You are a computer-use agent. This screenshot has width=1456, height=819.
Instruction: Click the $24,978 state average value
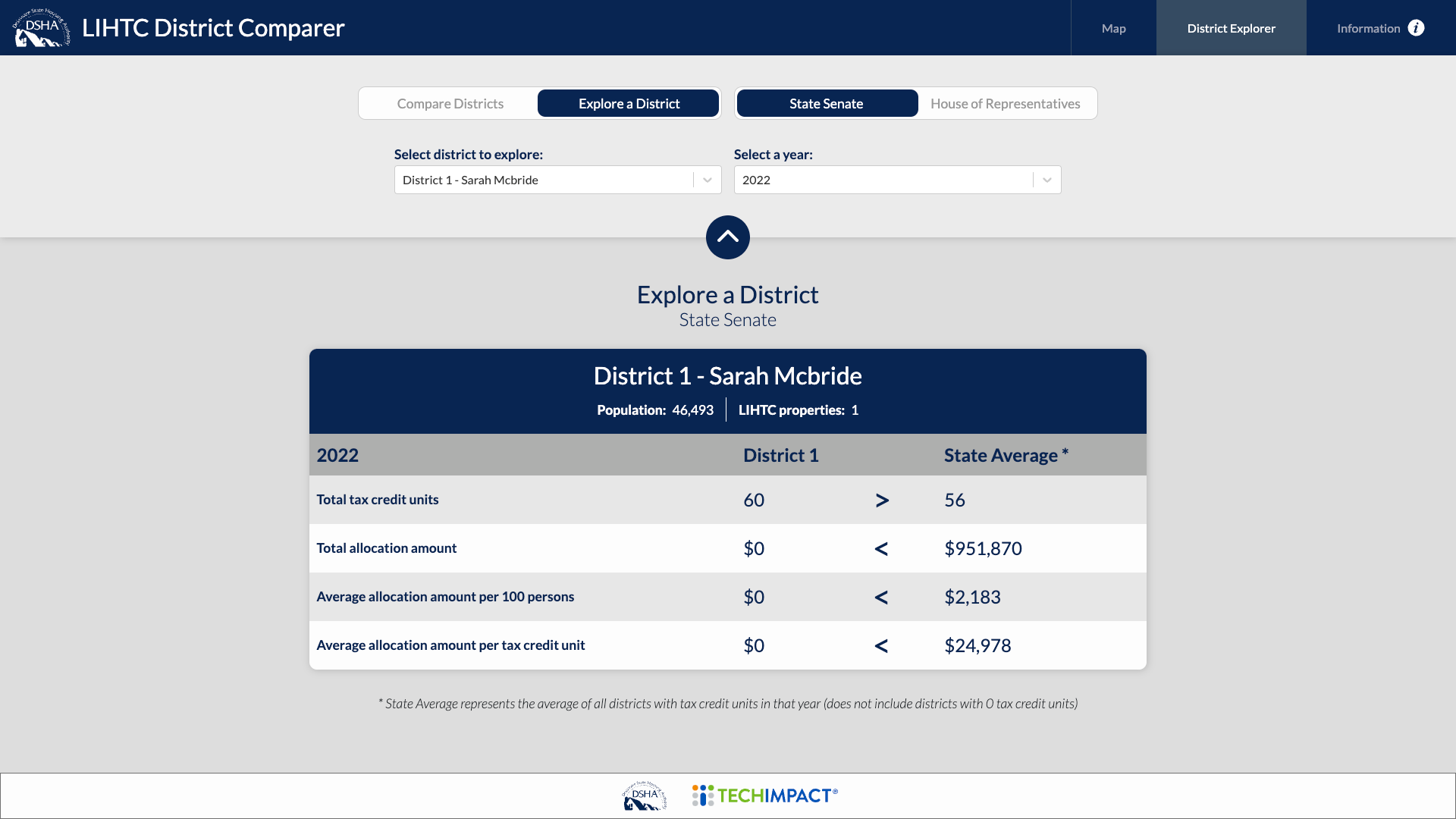pos(977,645)
